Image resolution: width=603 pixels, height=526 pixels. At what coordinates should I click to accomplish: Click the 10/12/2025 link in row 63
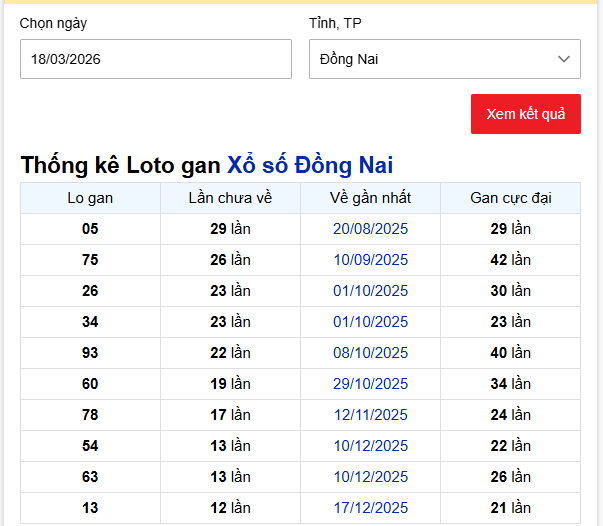click(x=370, y=477)
